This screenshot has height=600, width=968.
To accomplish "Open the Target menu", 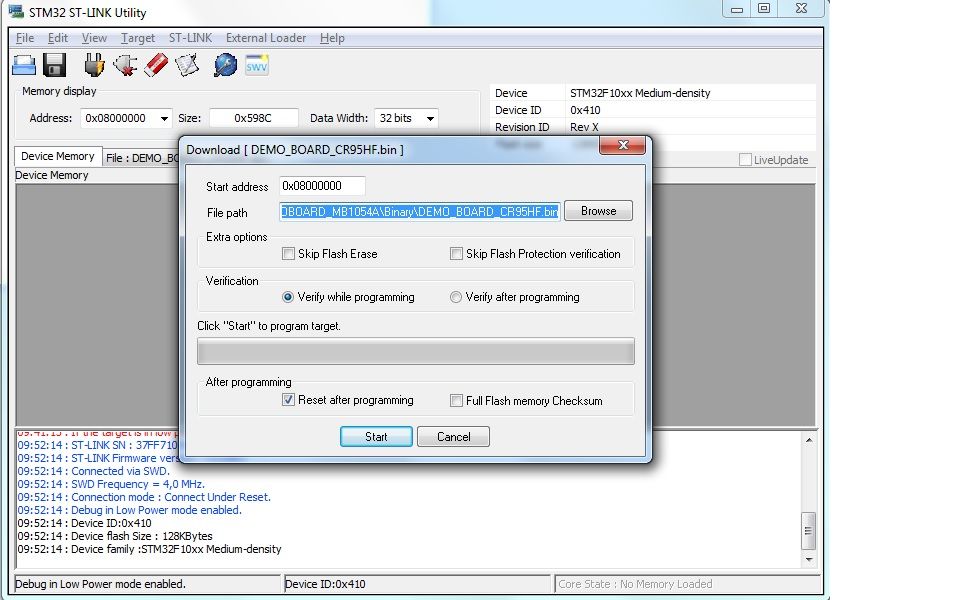I will (138, 38).
